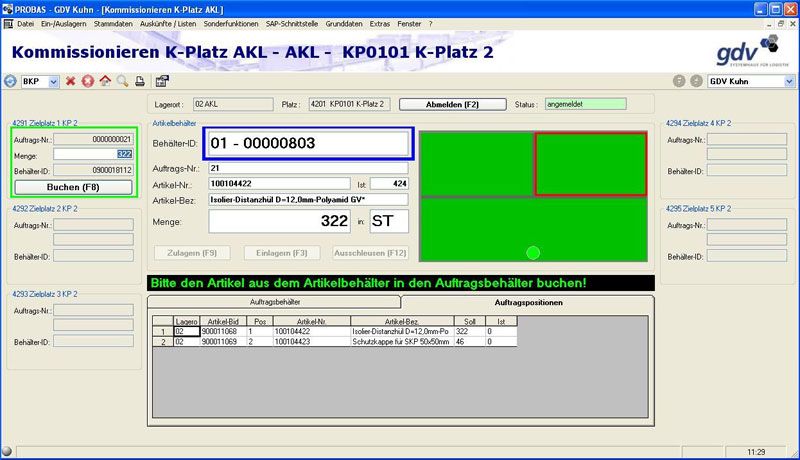Image resolution: width=800 pixels, height=460 pixels.
Task: Click the Artikel-Bez. column header
Action: (x=402, y=321)
